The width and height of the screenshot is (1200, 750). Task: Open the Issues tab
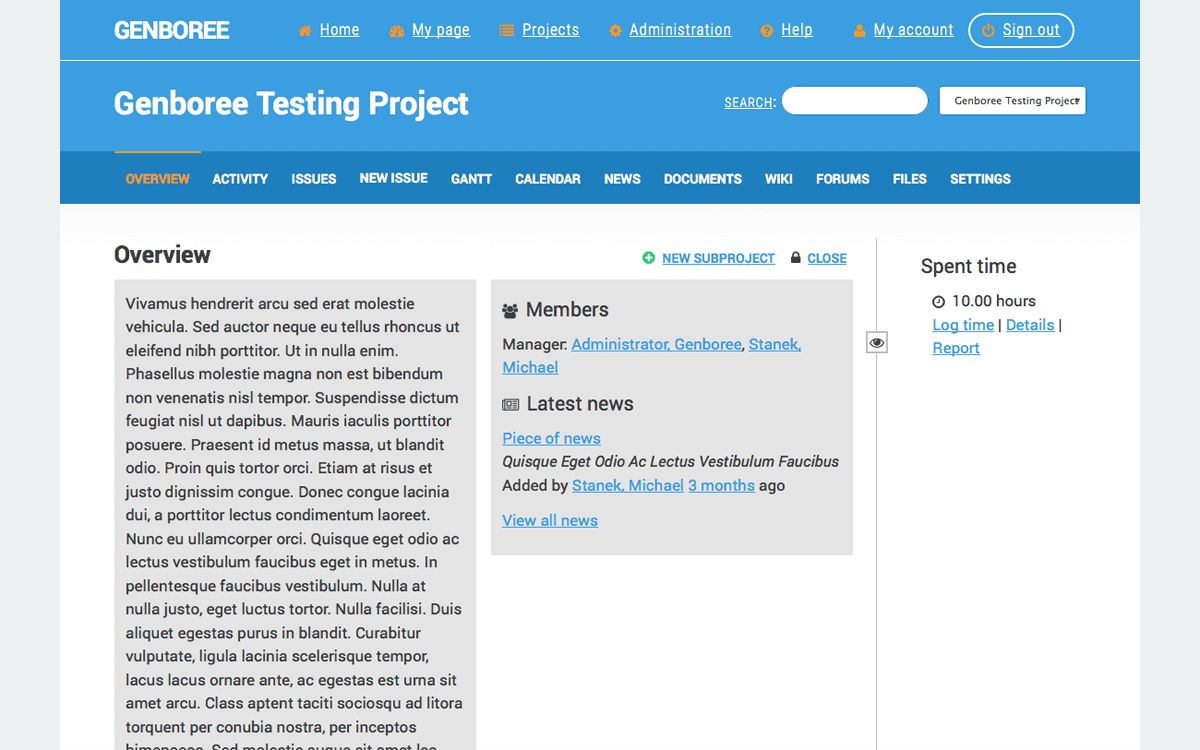[x=313, y=179]
